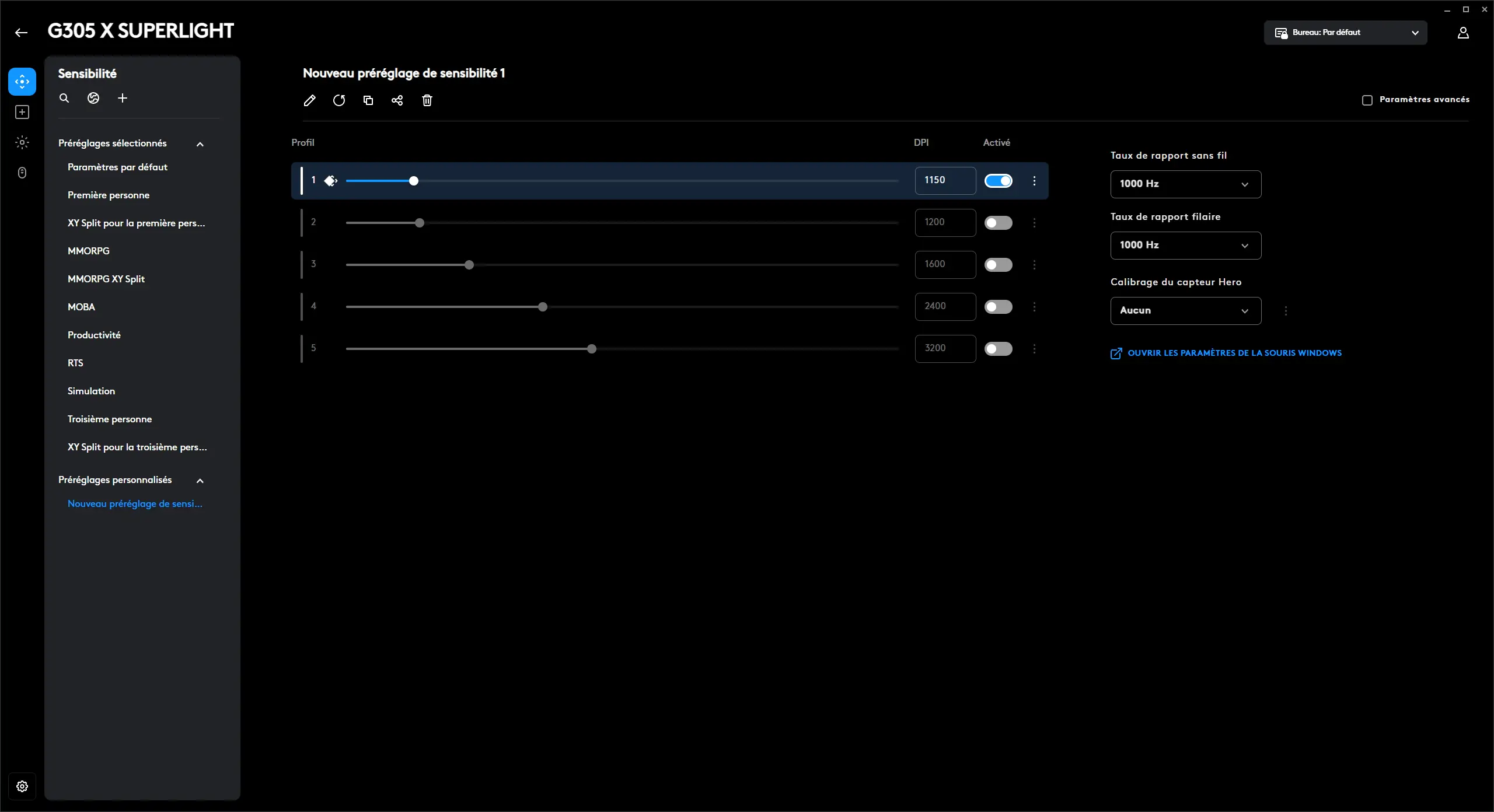This screenshot has width=1494, height=812.
Task: Collapse the Préréglages sélectionnés section
Action: tap(200, 144)
